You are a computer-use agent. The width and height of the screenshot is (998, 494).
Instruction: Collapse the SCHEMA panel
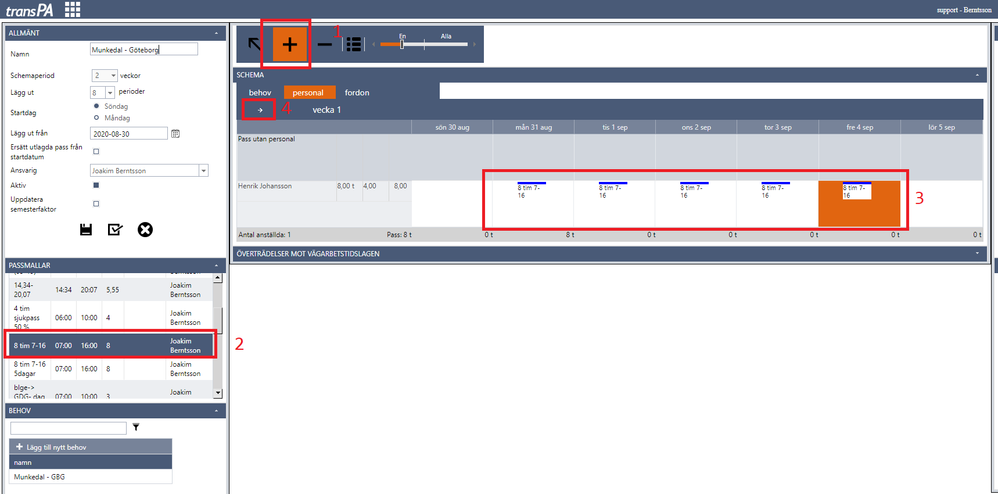[x=978, y=74]
